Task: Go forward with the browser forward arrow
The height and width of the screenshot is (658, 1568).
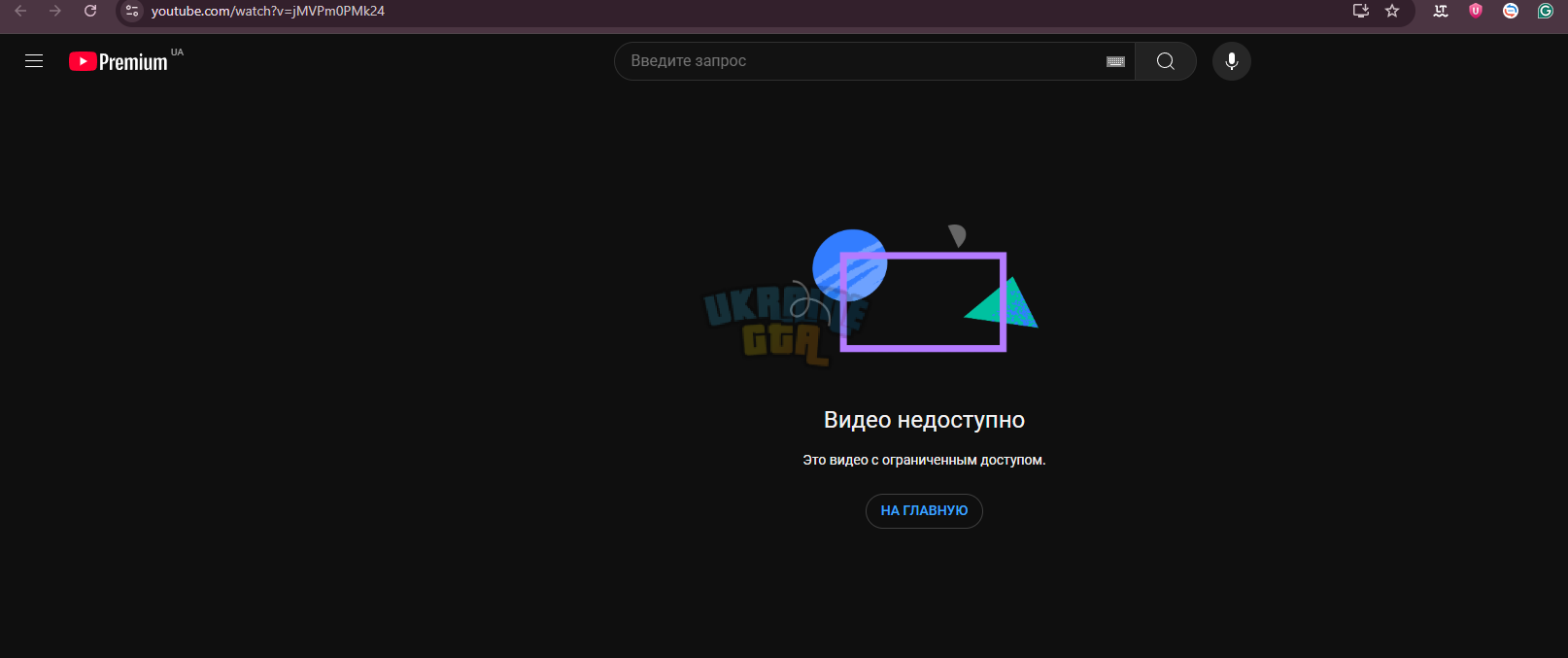Action: [55, 11]
